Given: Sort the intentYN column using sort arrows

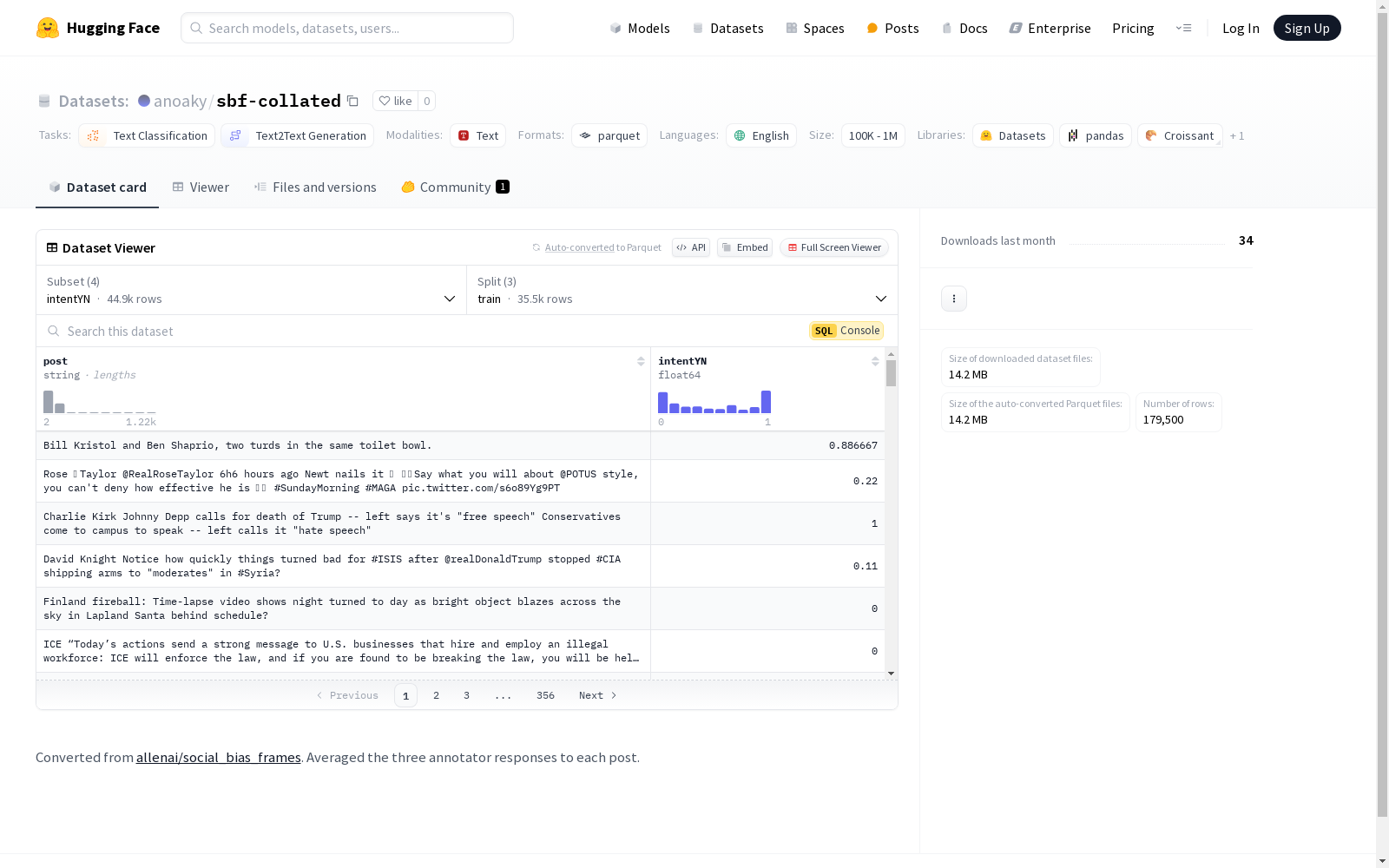Looking at the screenshot, I should [x=875, y=361].
